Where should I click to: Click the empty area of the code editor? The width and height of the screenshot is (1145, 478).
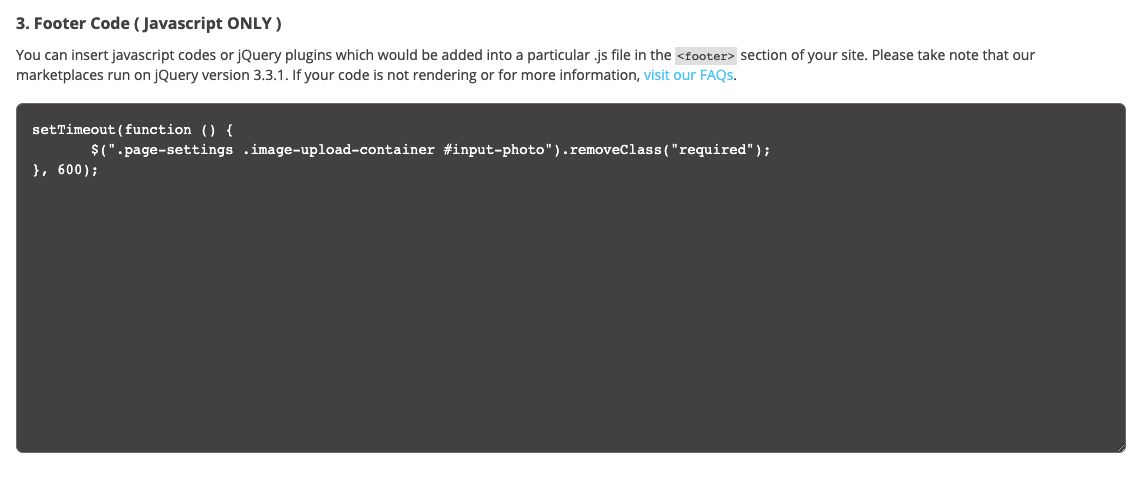570,320
